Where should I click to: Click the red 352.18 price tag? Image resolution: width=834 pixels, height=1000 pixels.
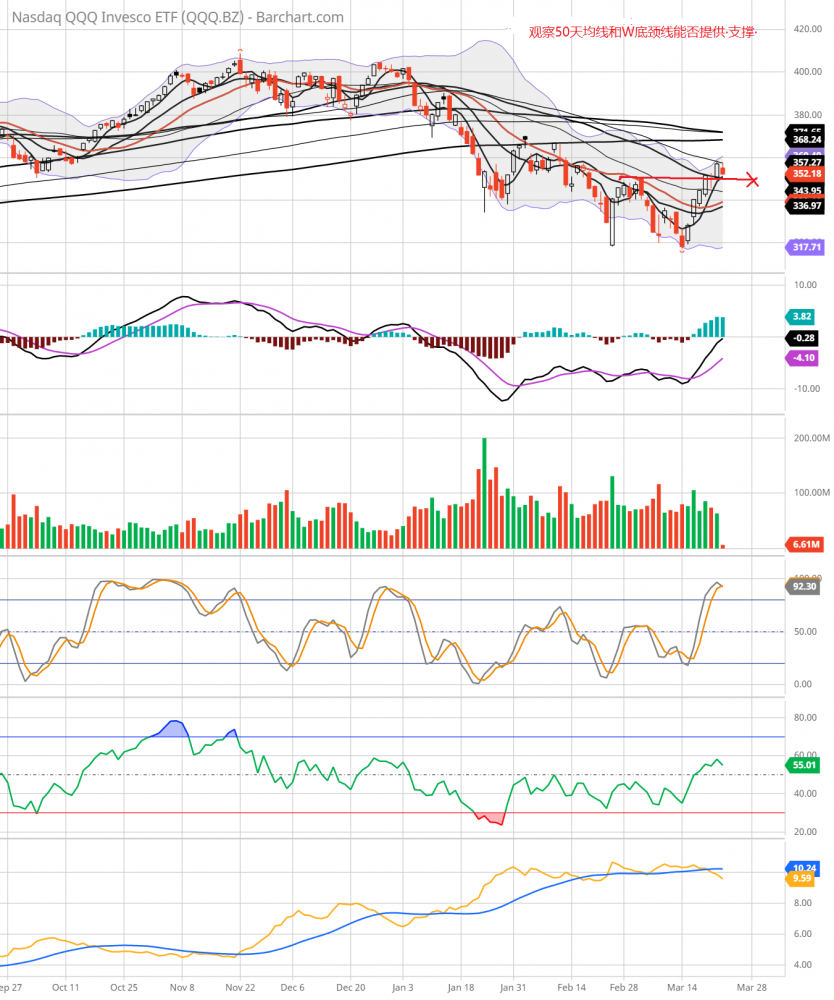[x=780, y=174]
